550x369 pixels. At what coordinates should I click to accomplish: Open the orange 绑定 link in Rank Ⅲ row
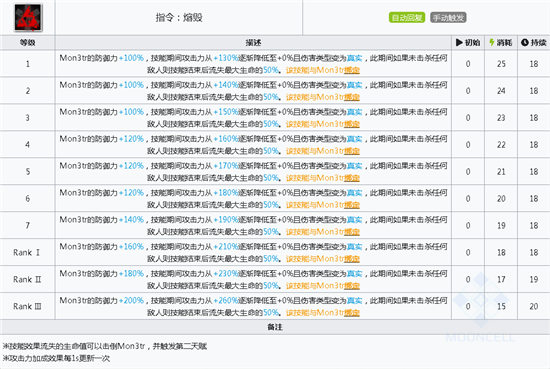tap(352, 313)
